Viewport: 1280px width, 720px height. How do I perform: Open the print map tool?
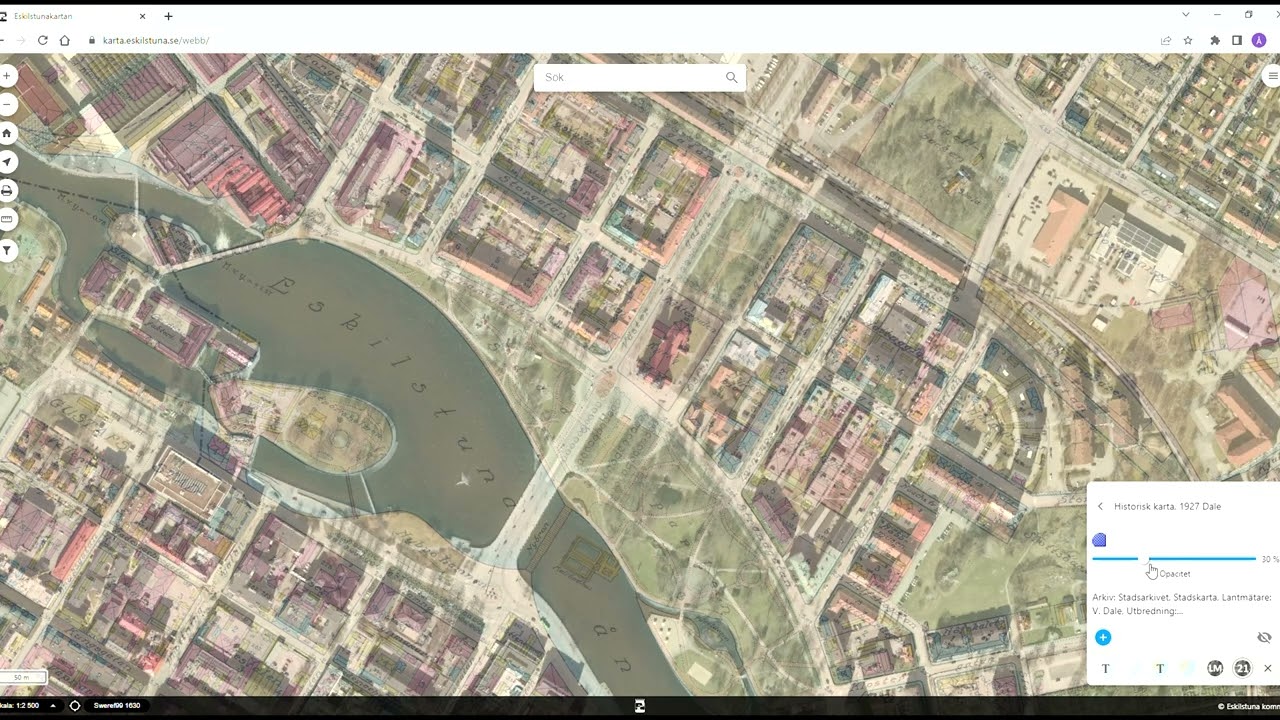tap(7, 191)
